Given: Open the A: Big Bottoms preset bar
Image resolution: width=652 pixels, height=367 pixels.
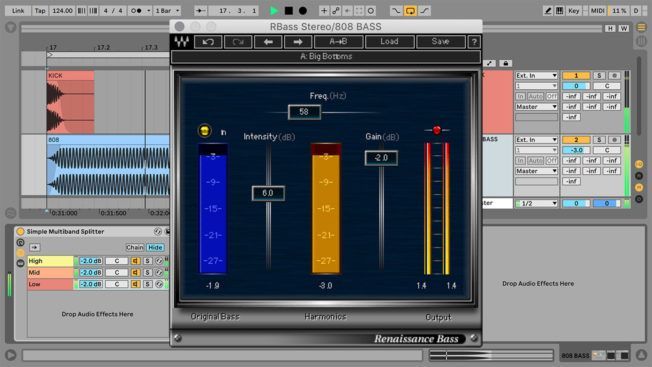Looking at the screenshot, I should coord(326,56).
